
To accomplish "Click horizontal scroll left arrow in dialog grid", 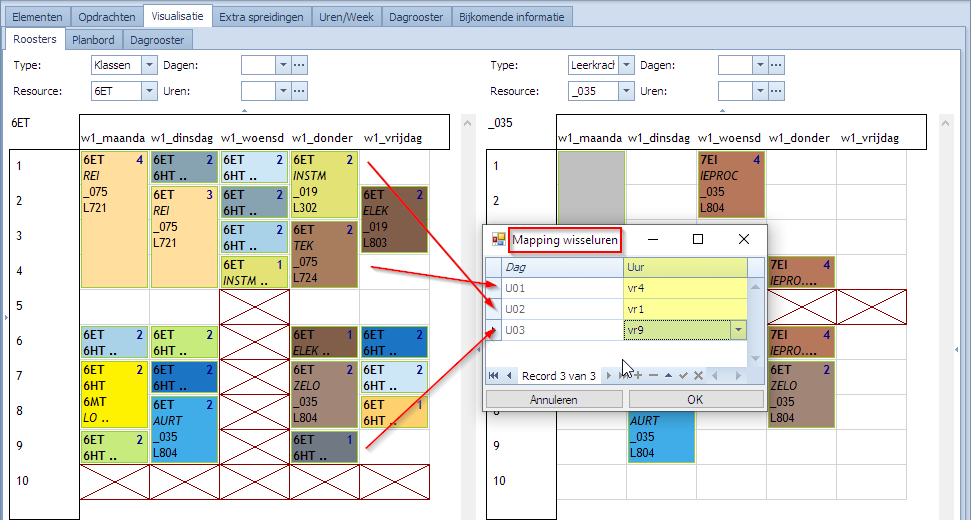I will coord(715,375).
